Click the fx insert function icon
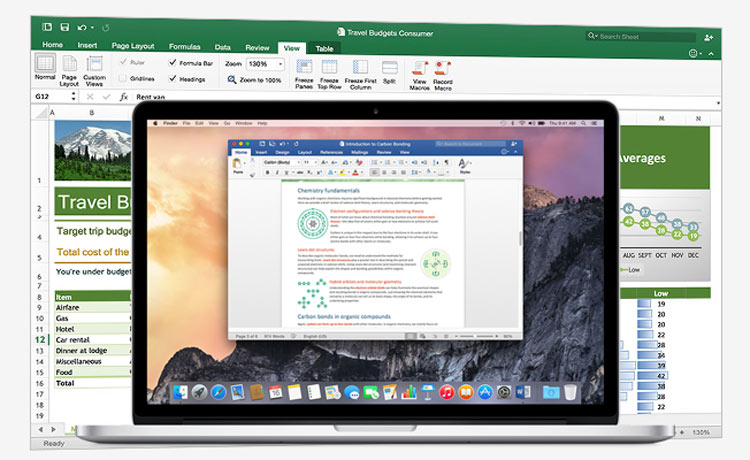Image resolution: width=750 pixels, height=460 pixels. point(123,97)
